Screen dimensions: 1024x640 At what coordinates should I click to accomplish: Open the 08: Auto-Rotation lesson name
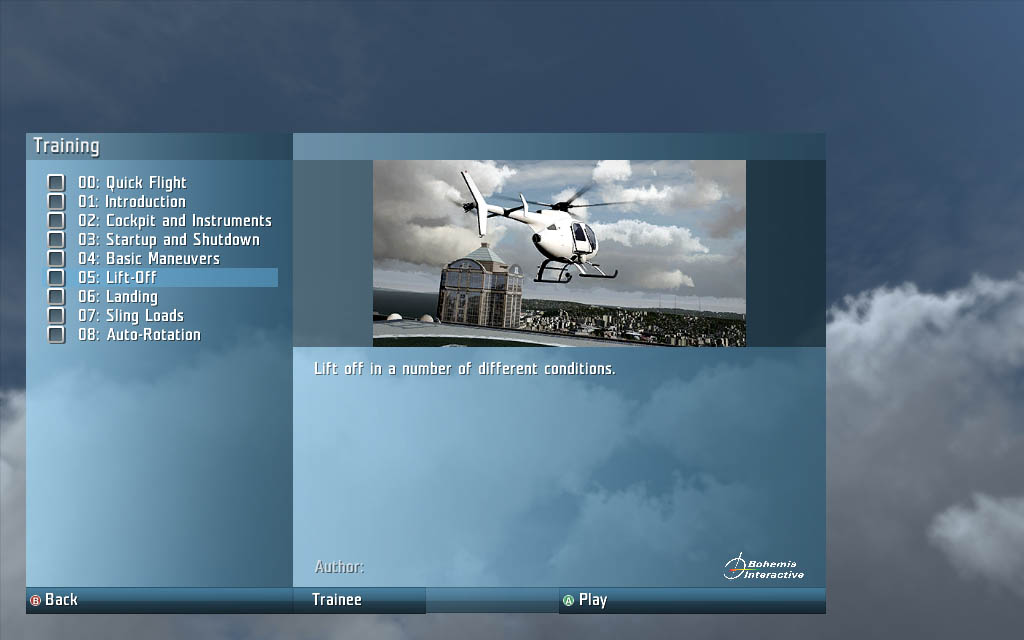tap(139, 335)
